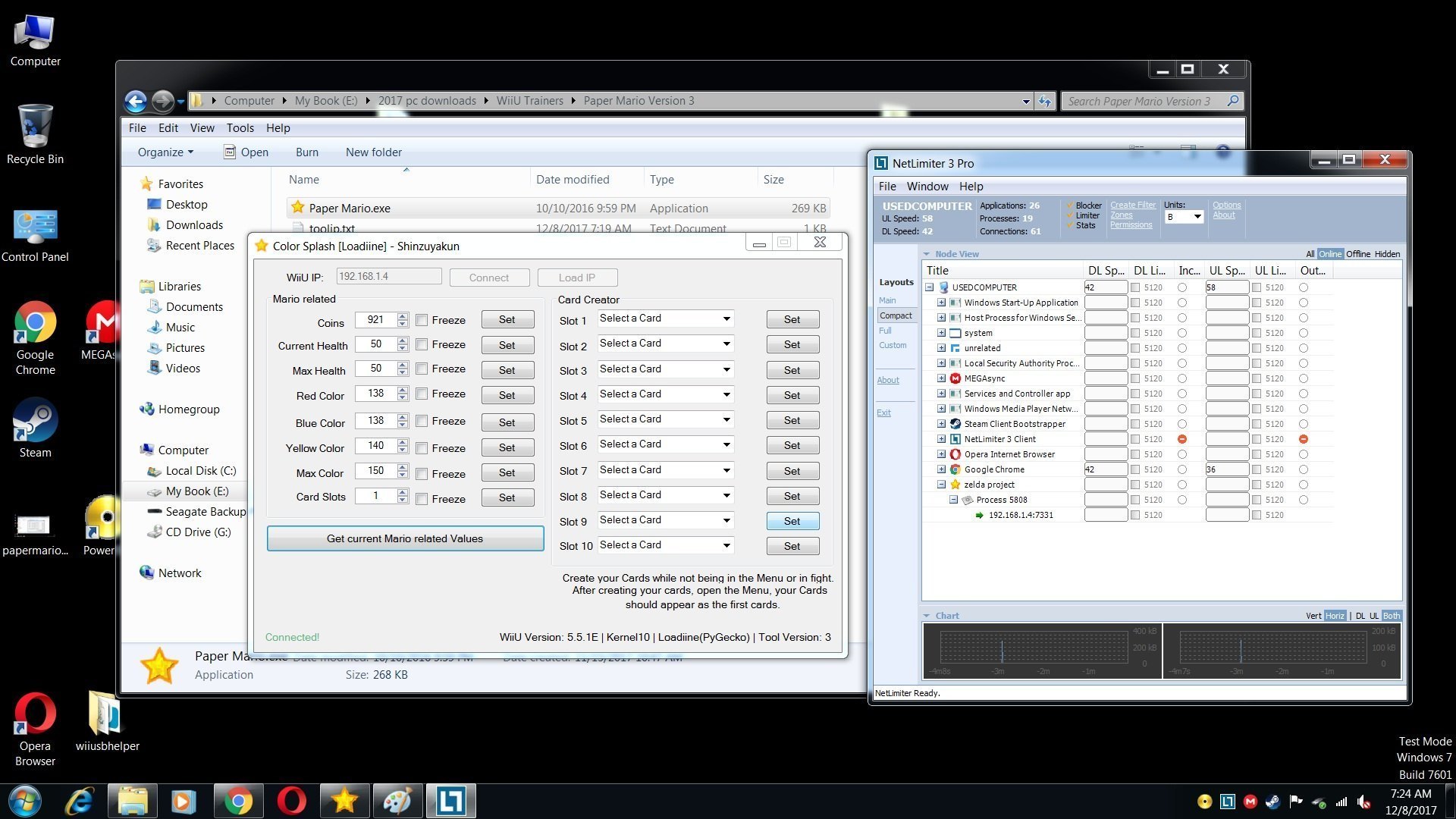Open the Explorer File menu

tap(137, 128)
